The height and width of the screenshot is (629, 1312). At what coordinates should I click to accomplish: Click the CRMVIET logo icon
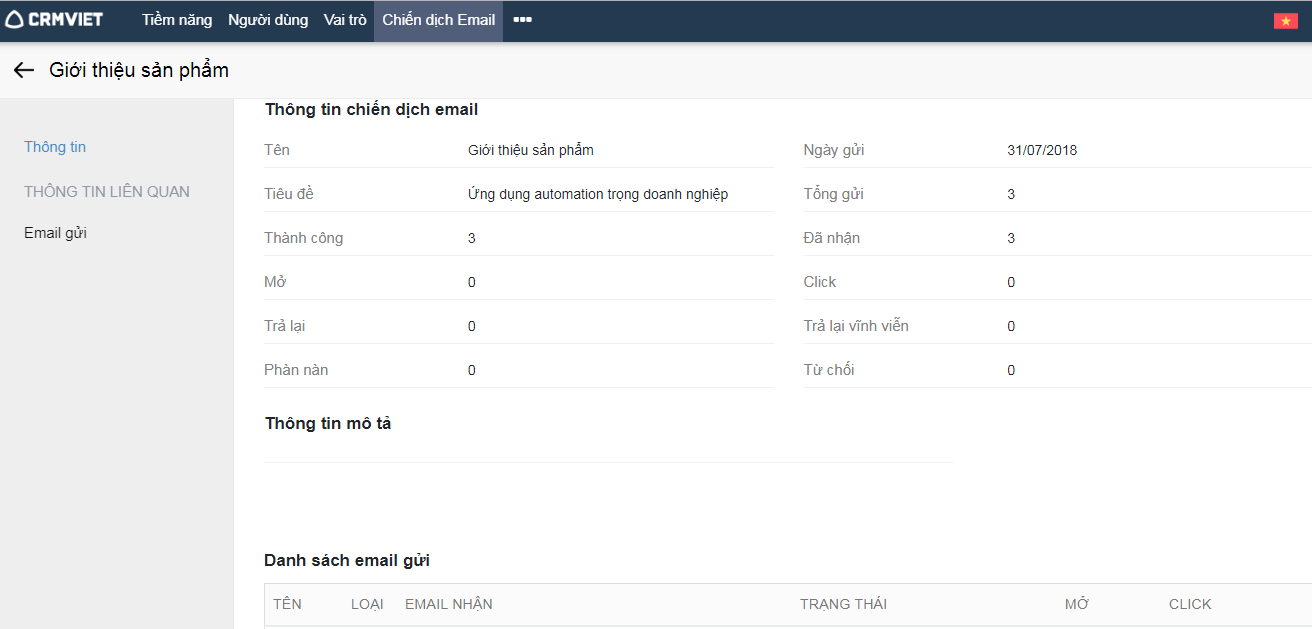[15, 20]
